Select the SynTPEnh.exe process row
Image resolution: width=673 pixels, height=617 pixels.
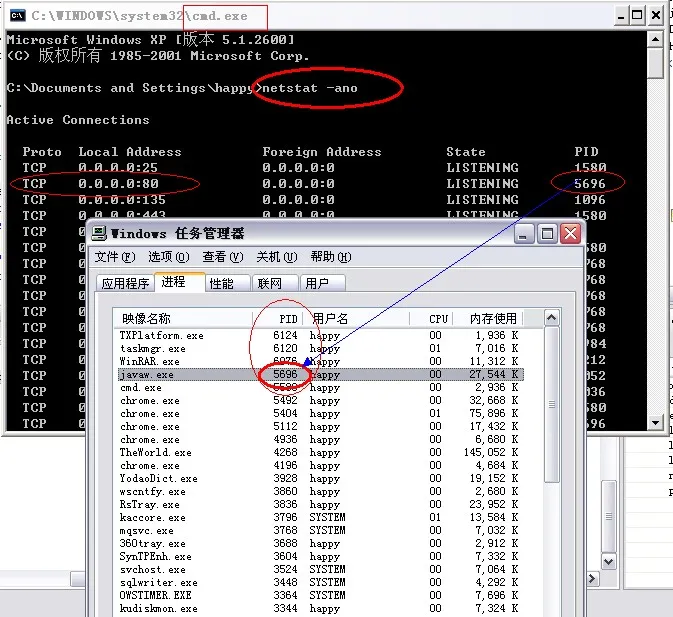click(321, 557)
